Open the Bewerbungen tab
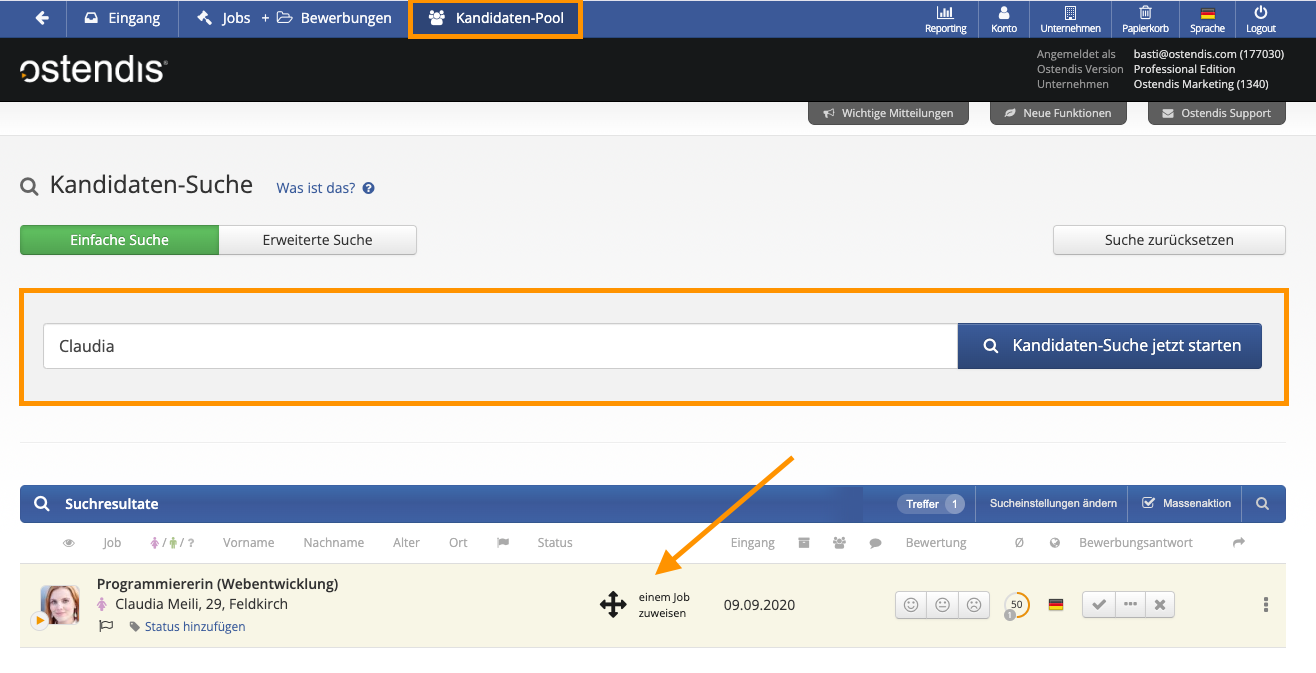Image resolution: width=1316 pixels, height=673 pixels. pos(334,18)
